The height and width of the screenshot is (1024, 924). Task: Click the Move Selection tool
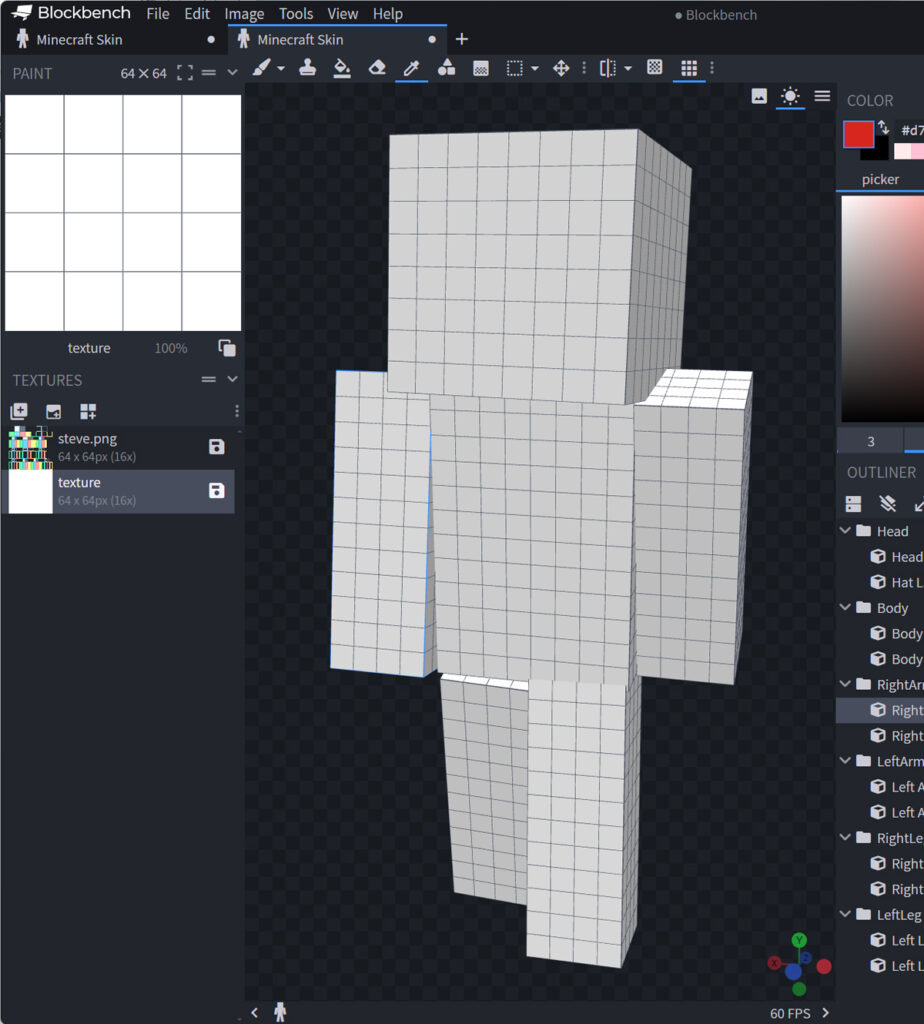pos(561,68)
